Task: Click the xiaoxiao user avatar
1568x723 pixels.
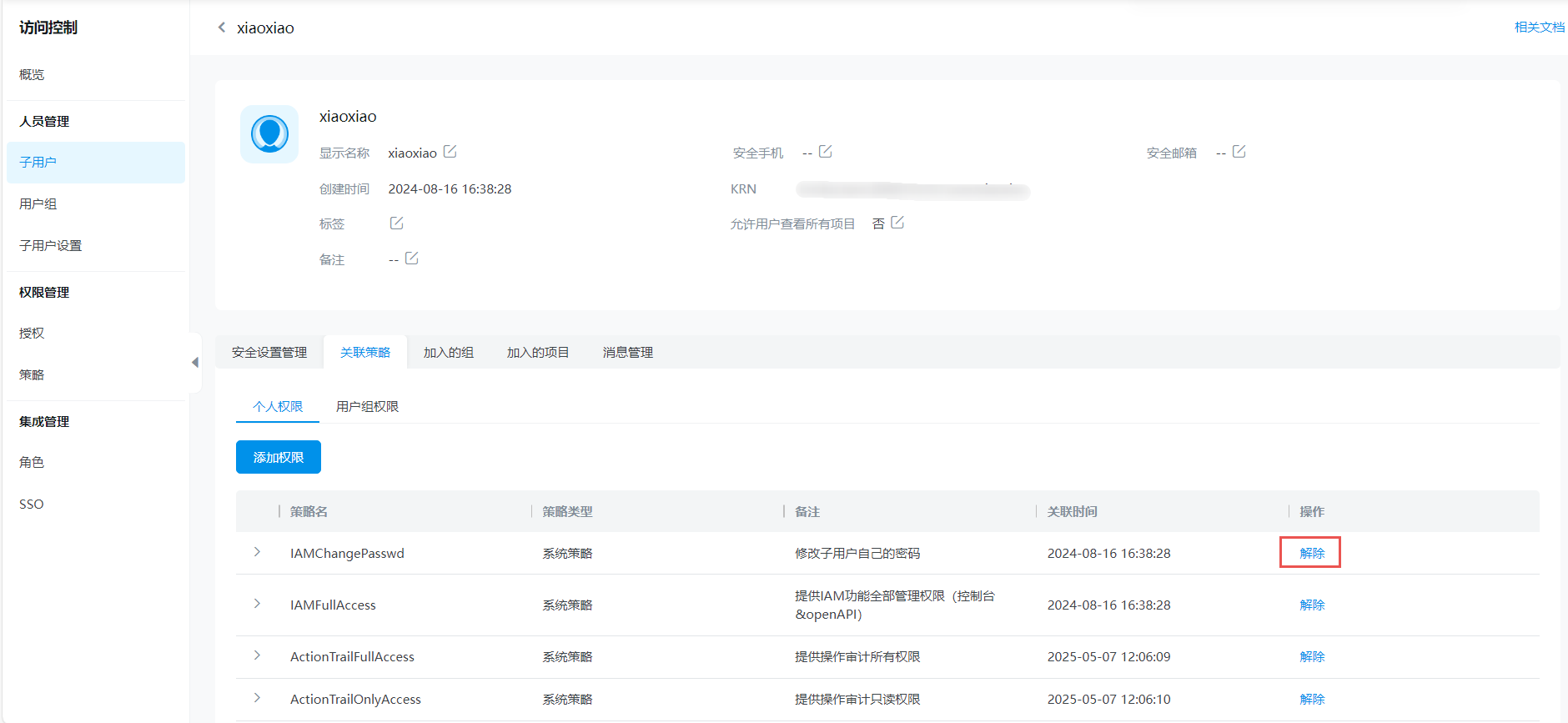Action: tap(269, 134)
